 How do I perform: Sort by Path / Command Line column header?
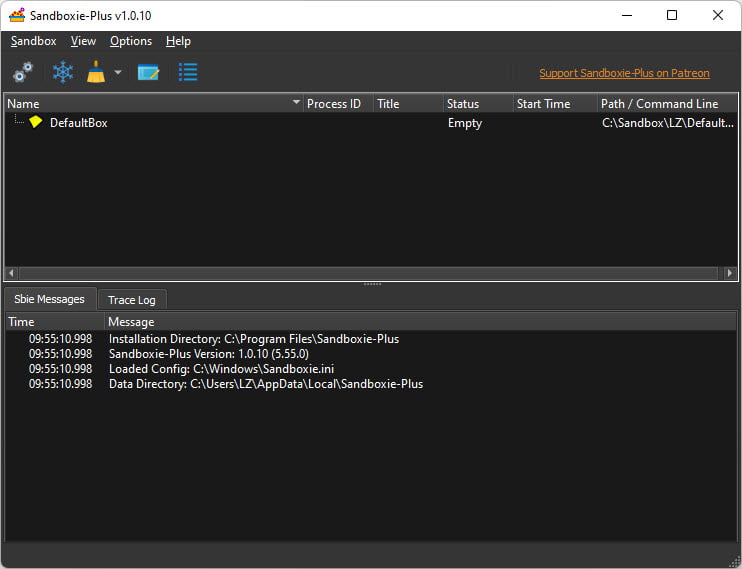coord(667,104)
